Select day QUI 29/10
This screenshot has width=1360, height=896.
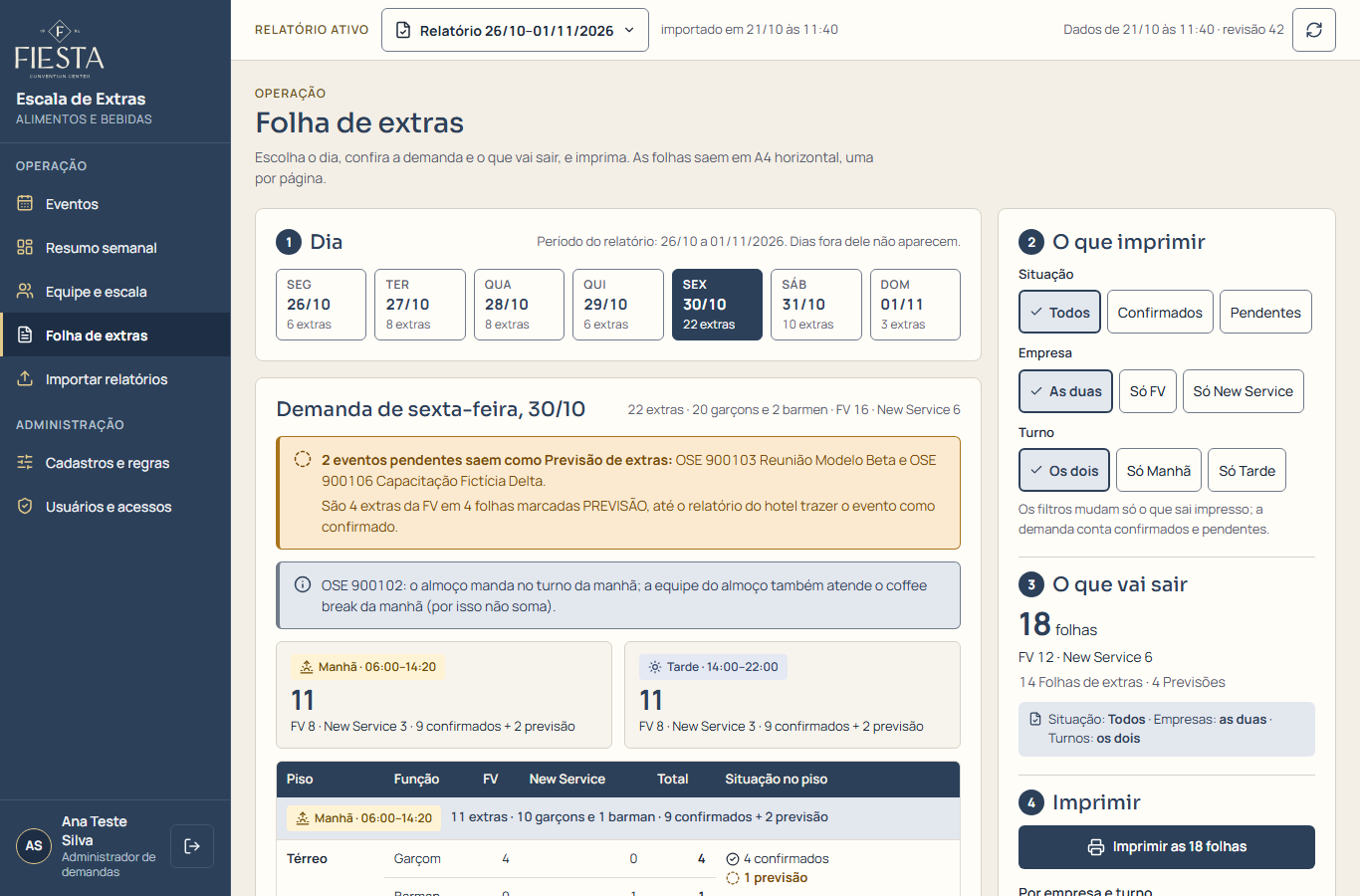point(618,305)
